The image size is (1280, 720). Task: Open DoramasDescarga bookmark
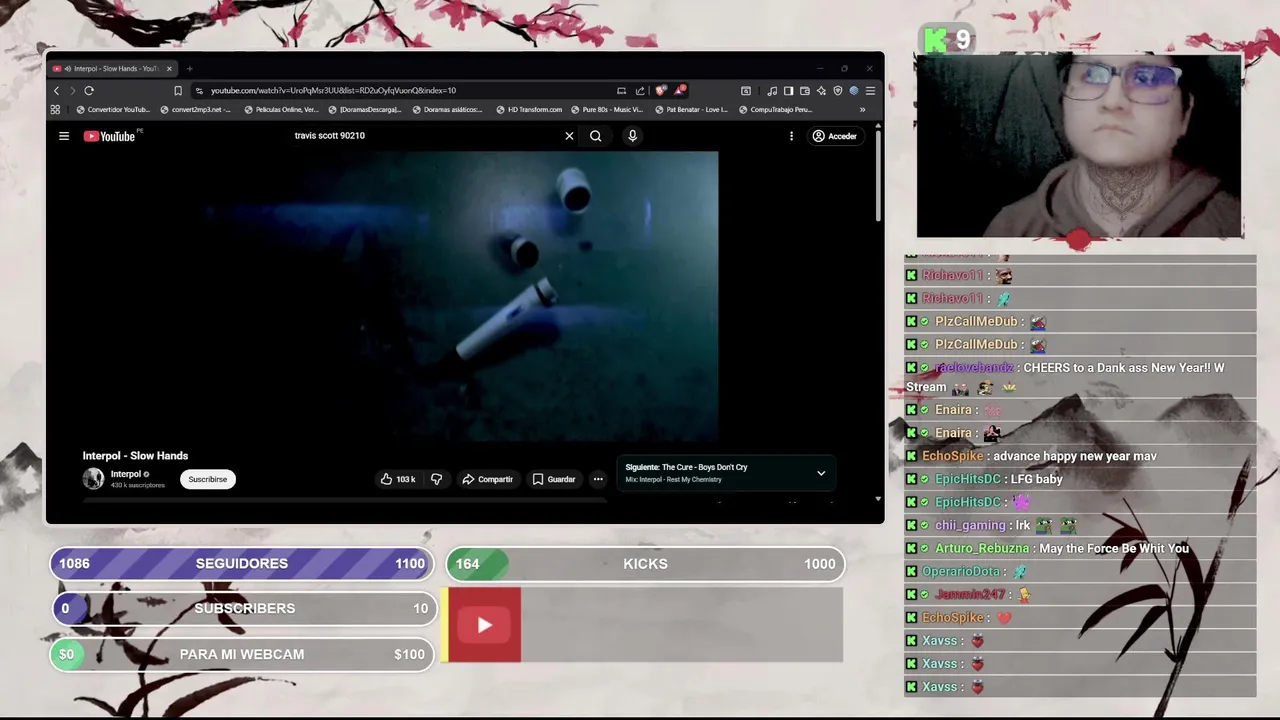365,110
